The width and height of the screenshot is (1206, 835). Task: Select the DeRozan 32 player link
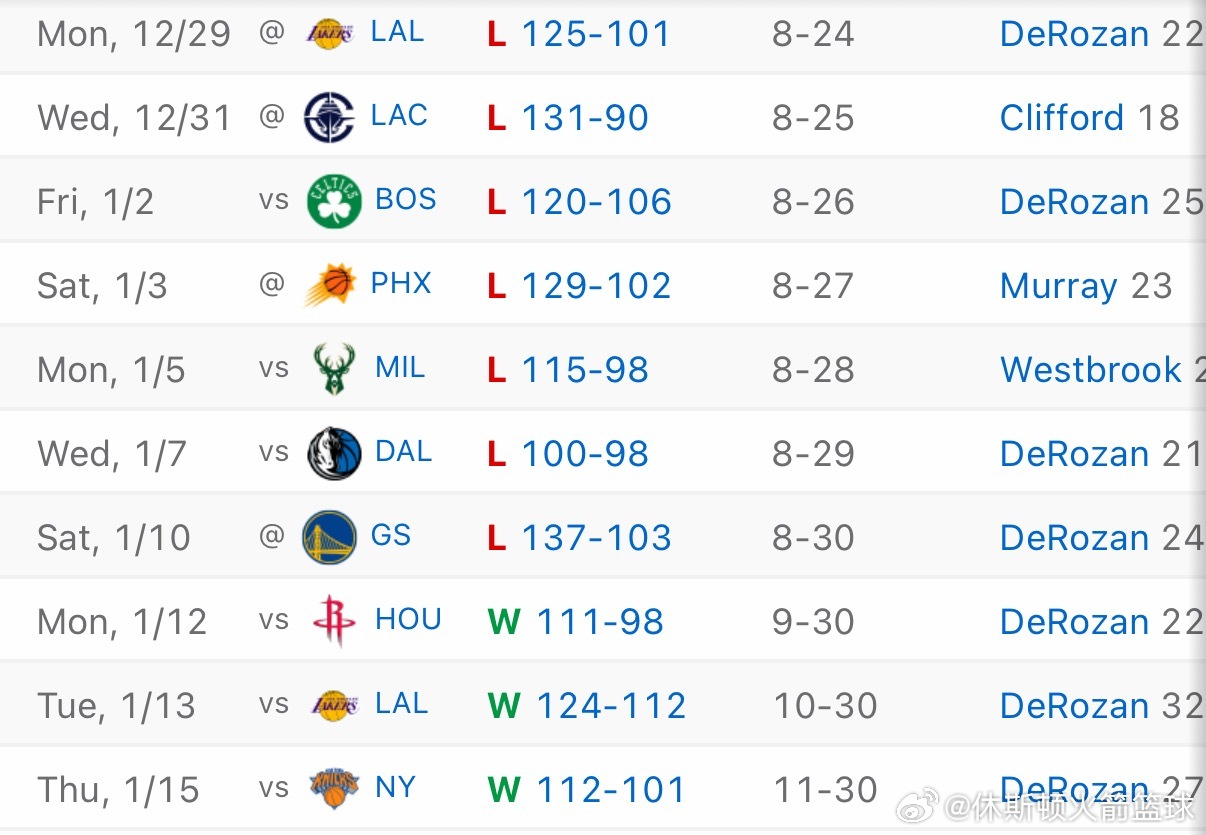1100,706
